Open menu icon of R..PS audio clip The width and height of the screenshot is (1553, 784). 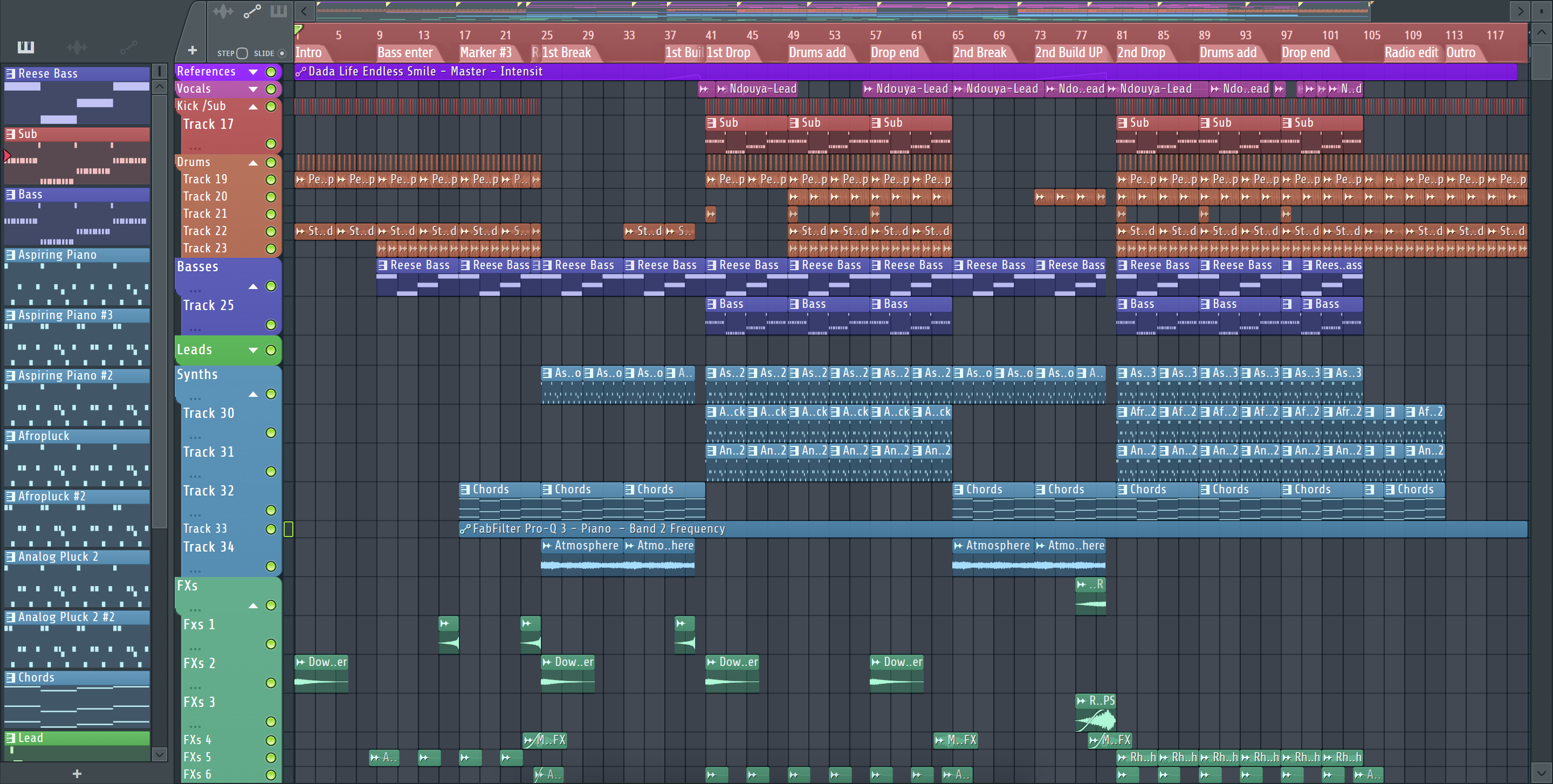coord(1082,701)
